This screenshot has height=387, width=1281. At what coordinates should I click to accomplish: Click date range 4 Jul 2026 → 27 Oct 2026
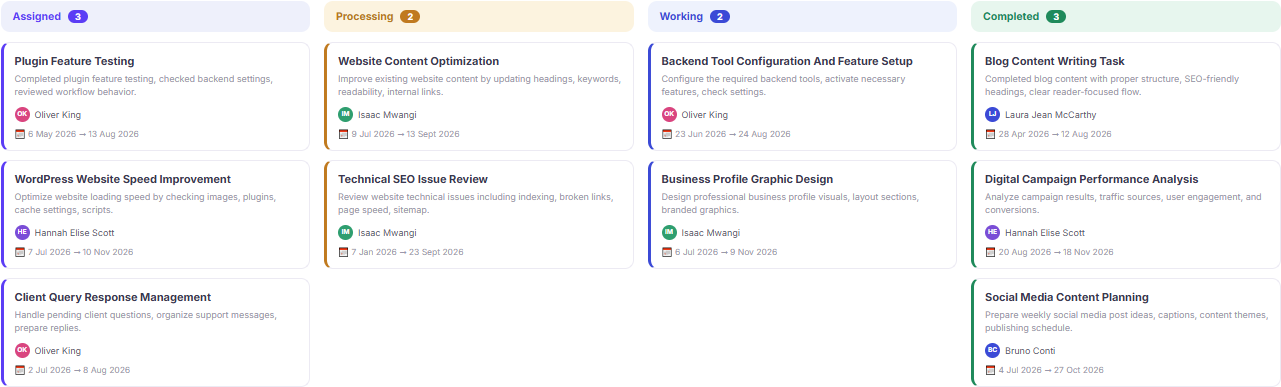pos(1051,370)
